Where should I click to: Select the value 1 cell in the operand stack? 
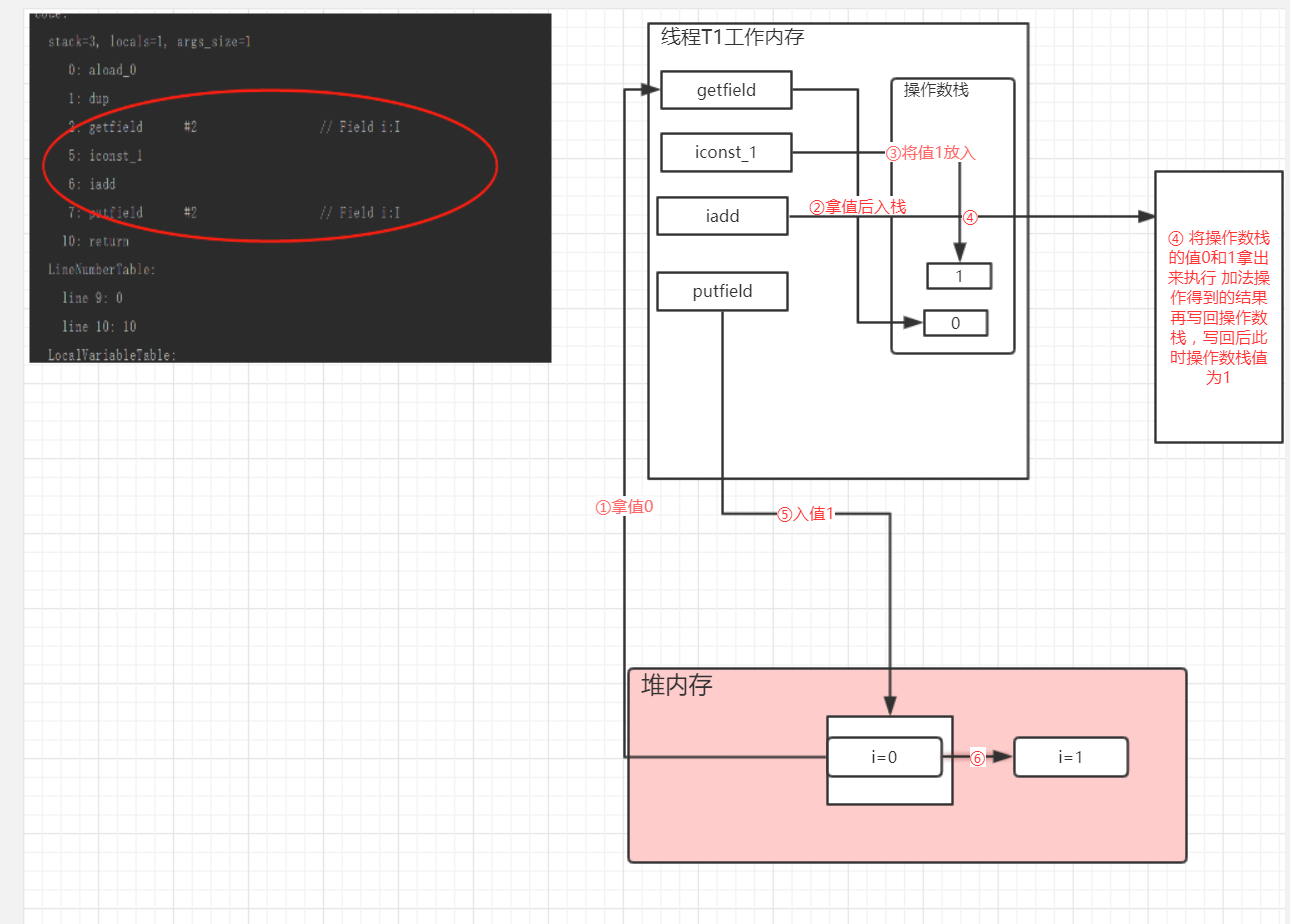pos(959,275)
